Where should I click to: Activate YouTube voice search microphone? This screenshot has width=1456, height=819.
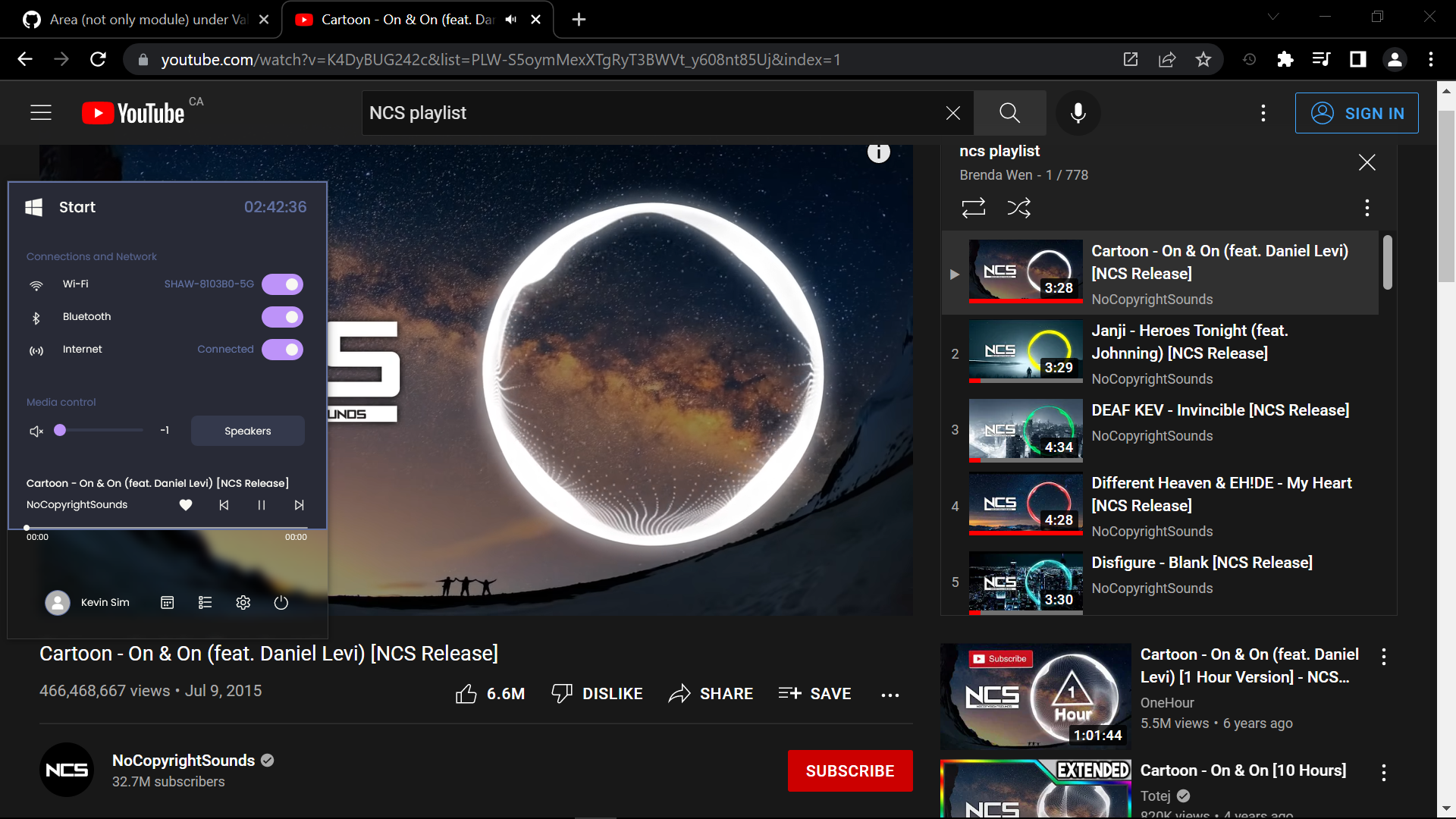pos(1078,112)
